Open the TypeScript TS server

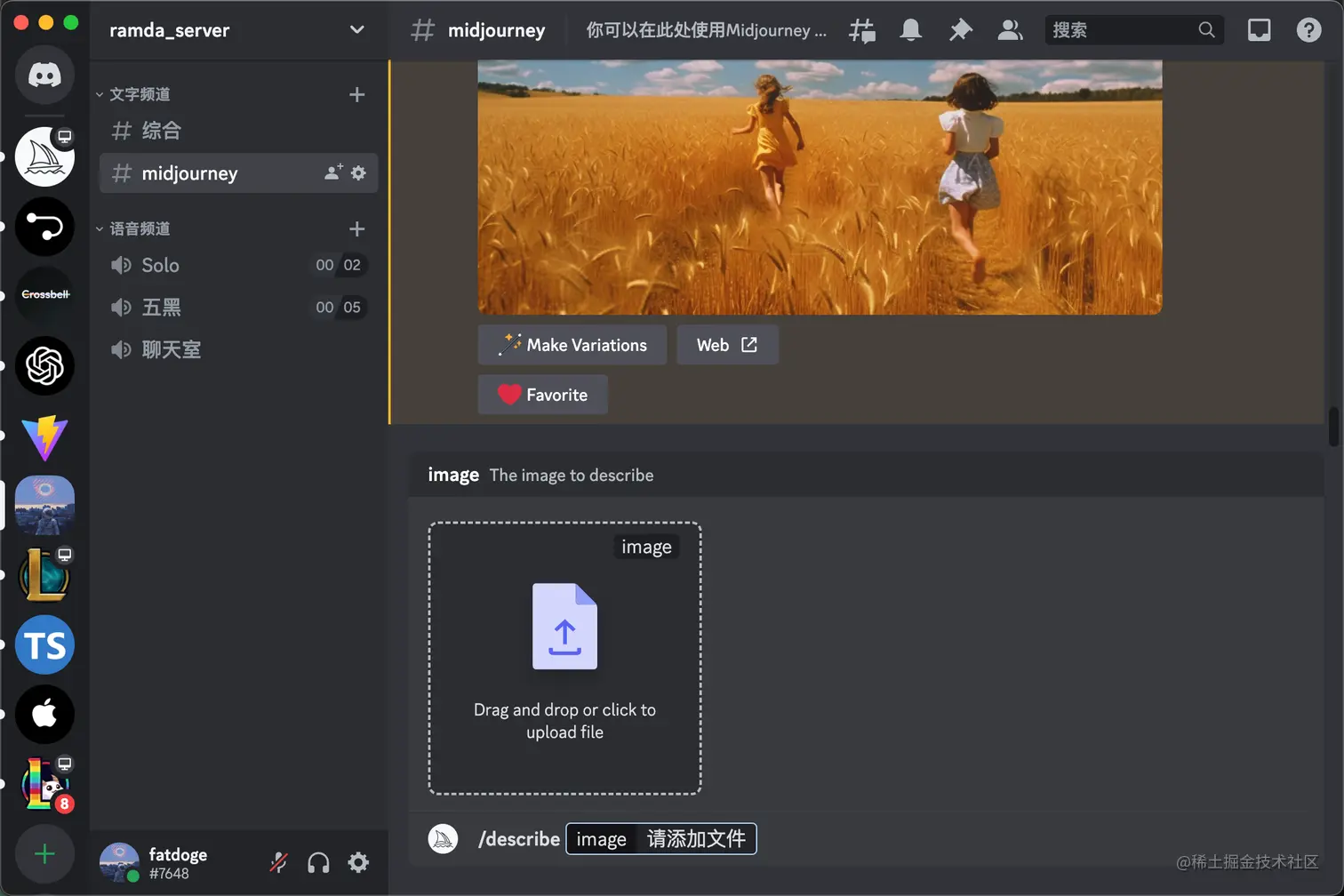pyautogui.click(x=44, y=645)
